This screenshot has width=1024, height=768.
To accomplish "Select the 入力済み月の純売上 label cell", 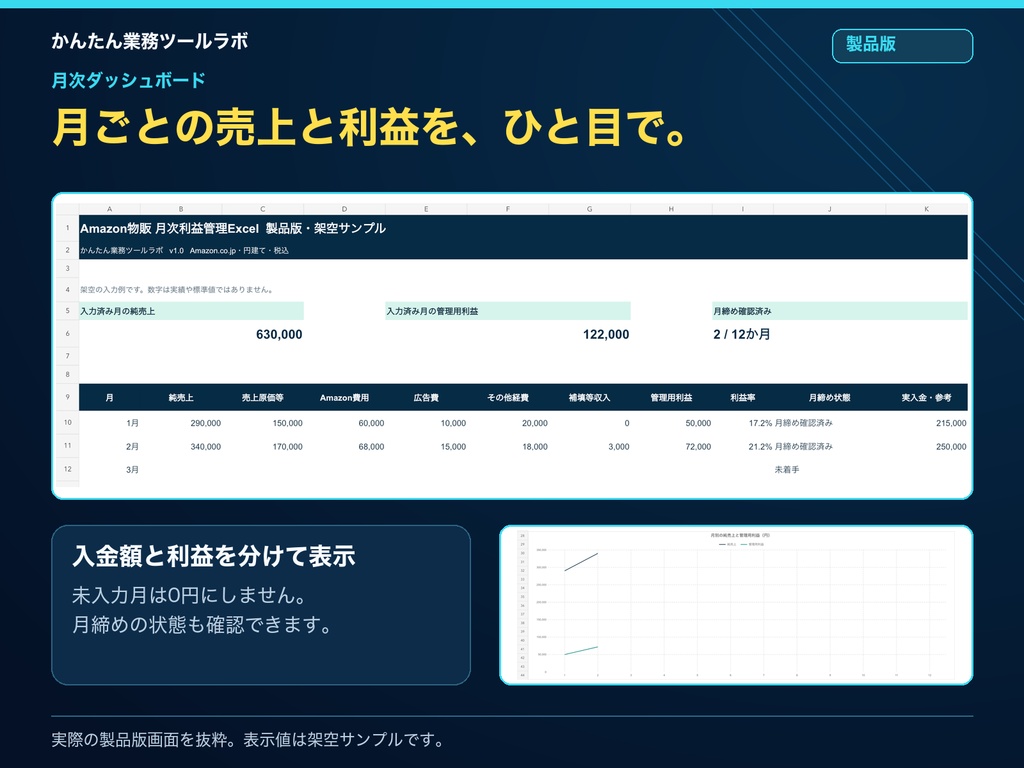I will [191, 311].
